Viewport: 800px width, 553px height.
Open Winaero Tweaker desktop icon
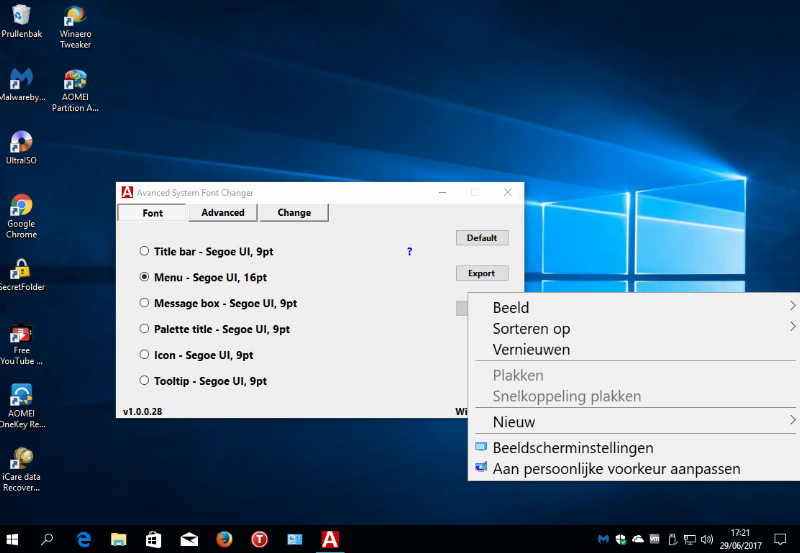click(75, 19)
